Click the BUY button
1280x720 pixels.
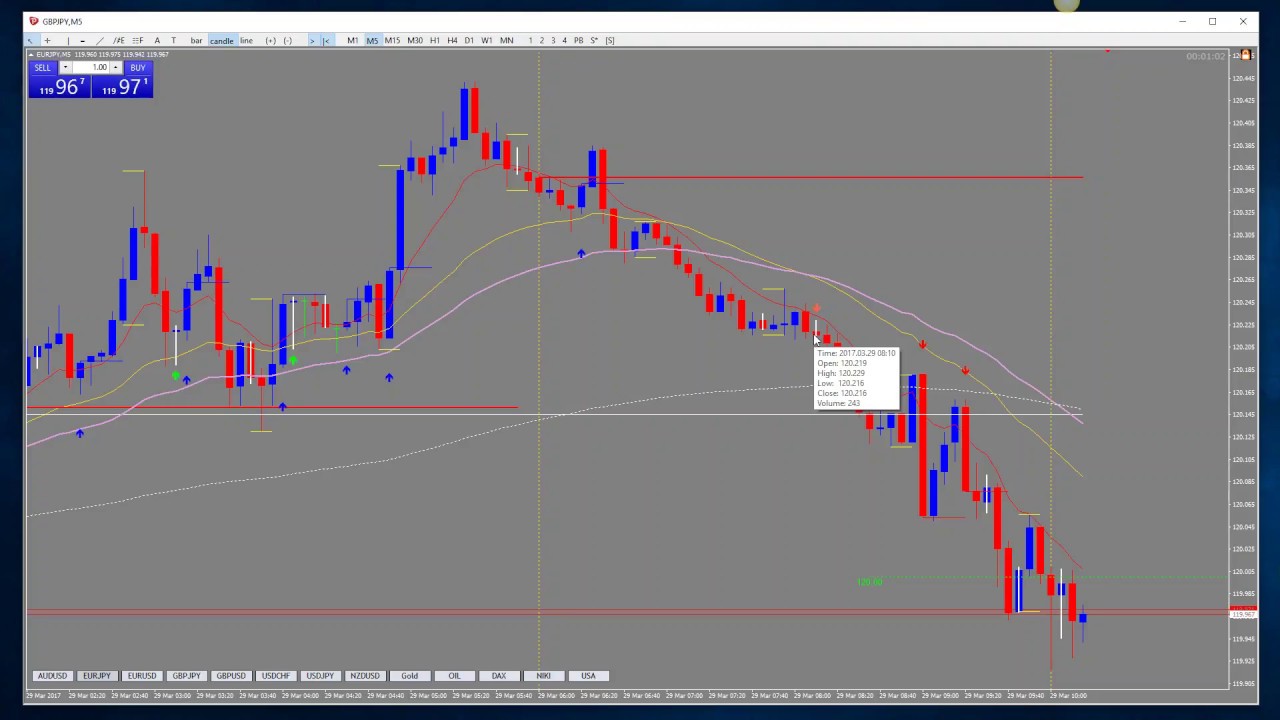[137, 68]
